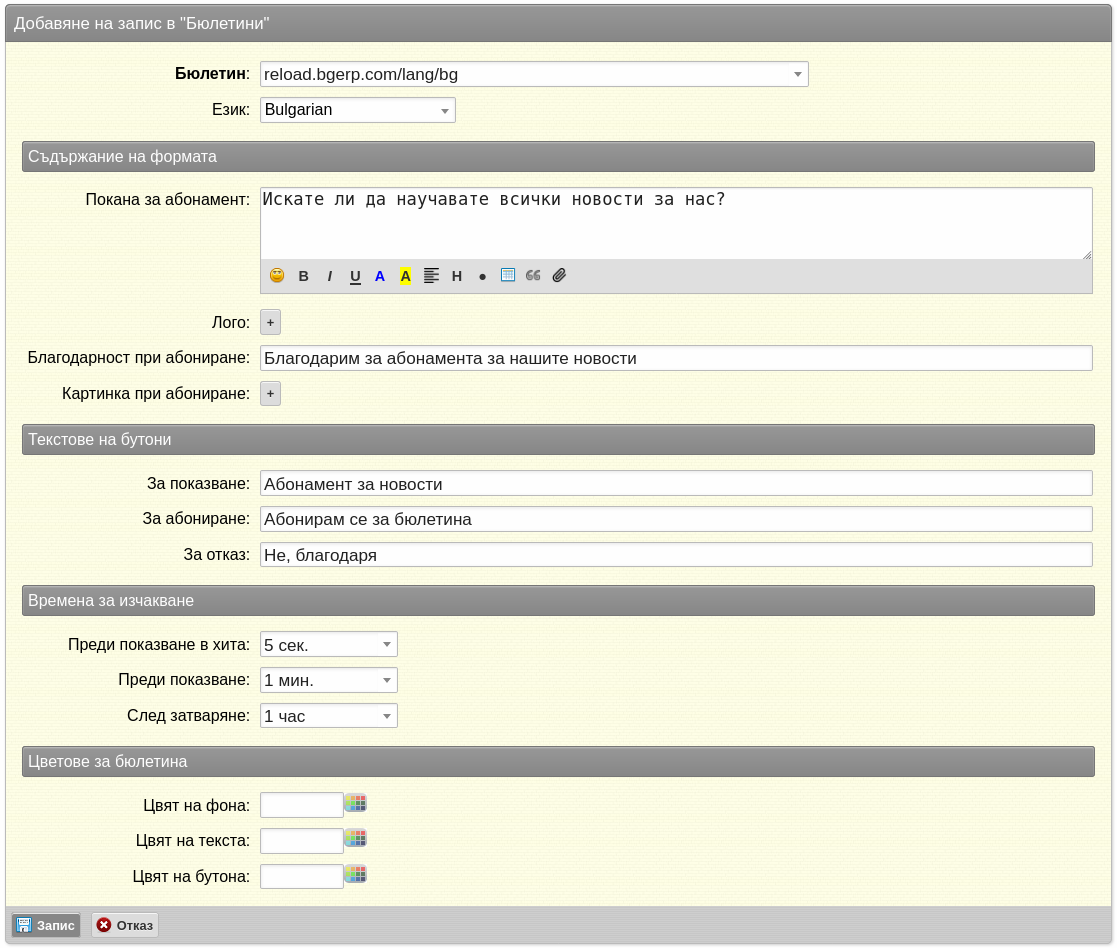Viewport: 1117px width, 948px height.
Task: Insert a table via the toolbar icon
Action: click(x=508, y=276)
